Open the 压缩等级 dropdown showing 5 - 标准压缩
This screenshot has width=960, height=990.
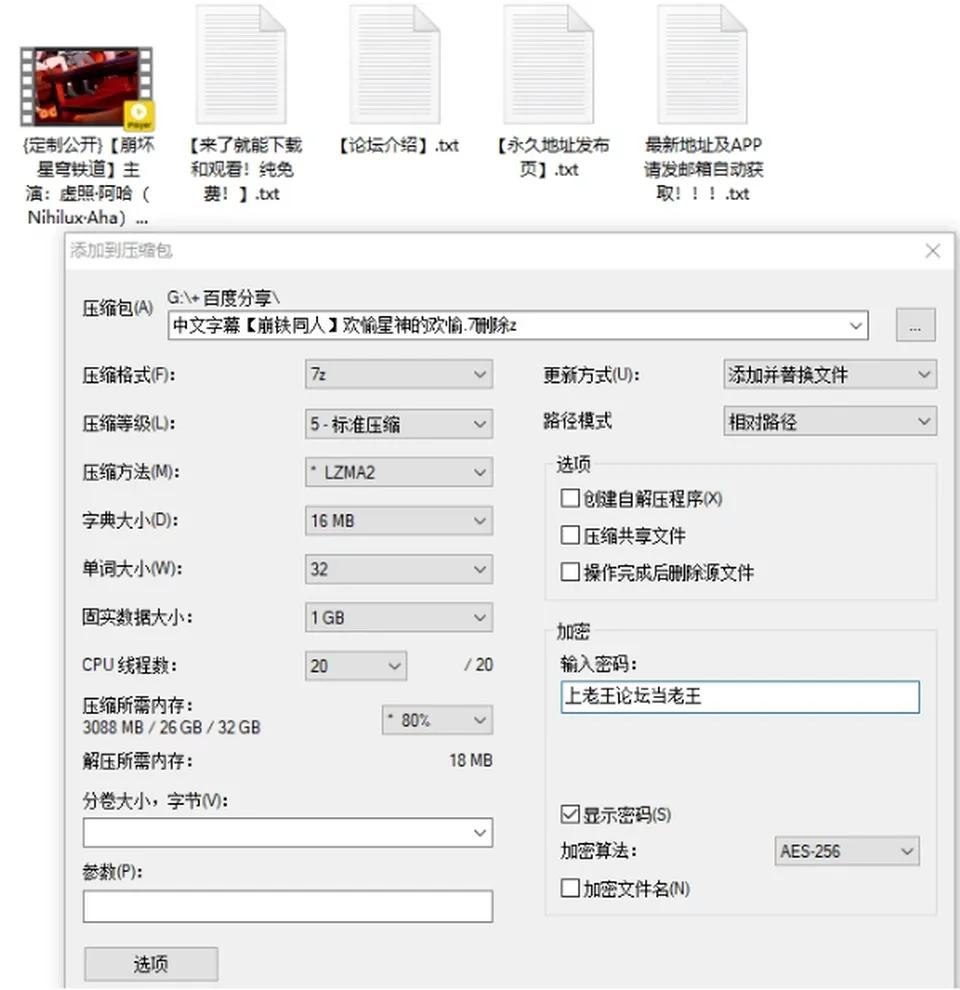[399, 424]
